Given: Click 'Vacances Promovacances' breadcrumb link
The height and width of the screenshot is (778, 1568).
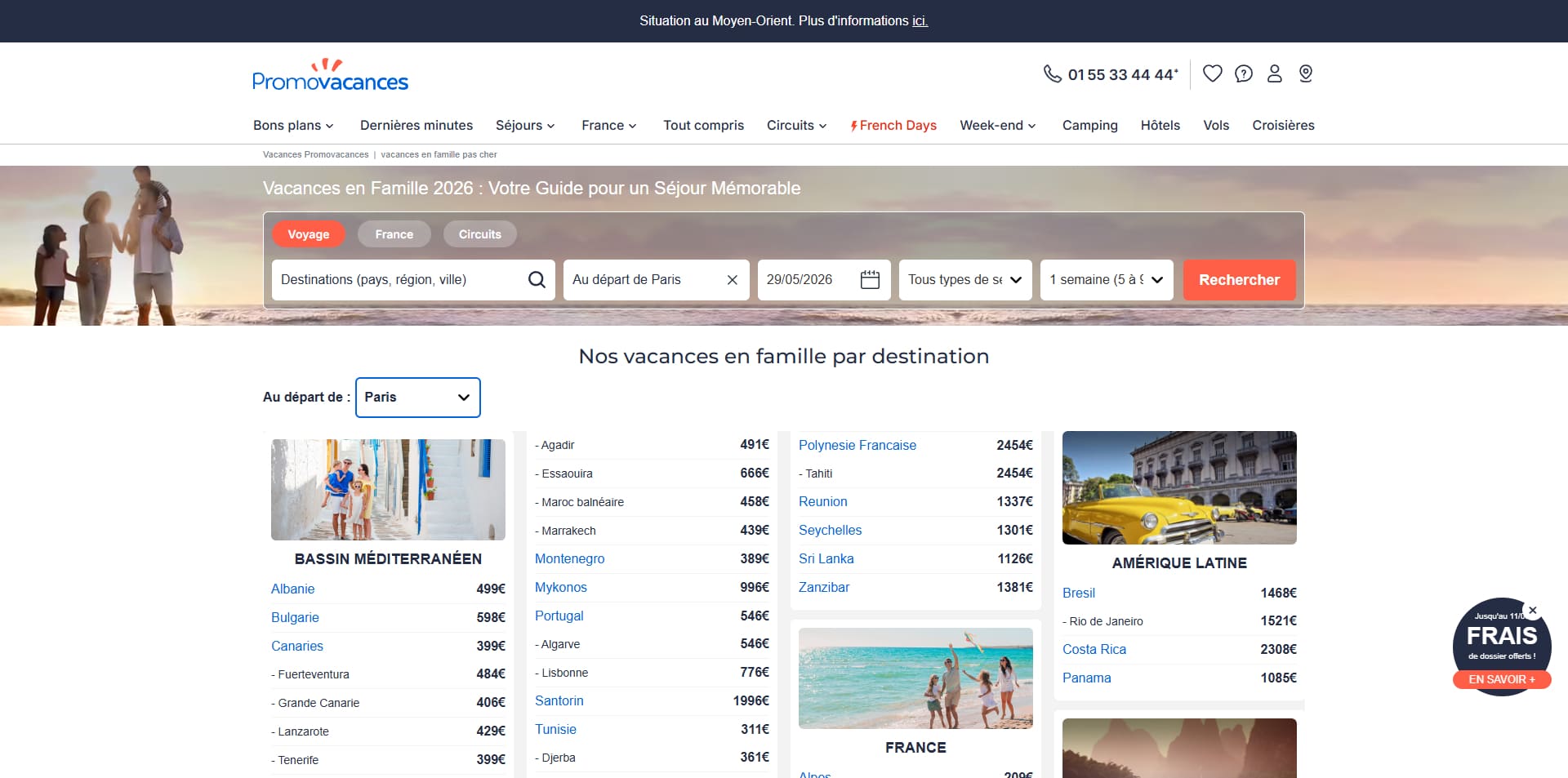Looking at the screenshot, I should (x=315, y=154).
